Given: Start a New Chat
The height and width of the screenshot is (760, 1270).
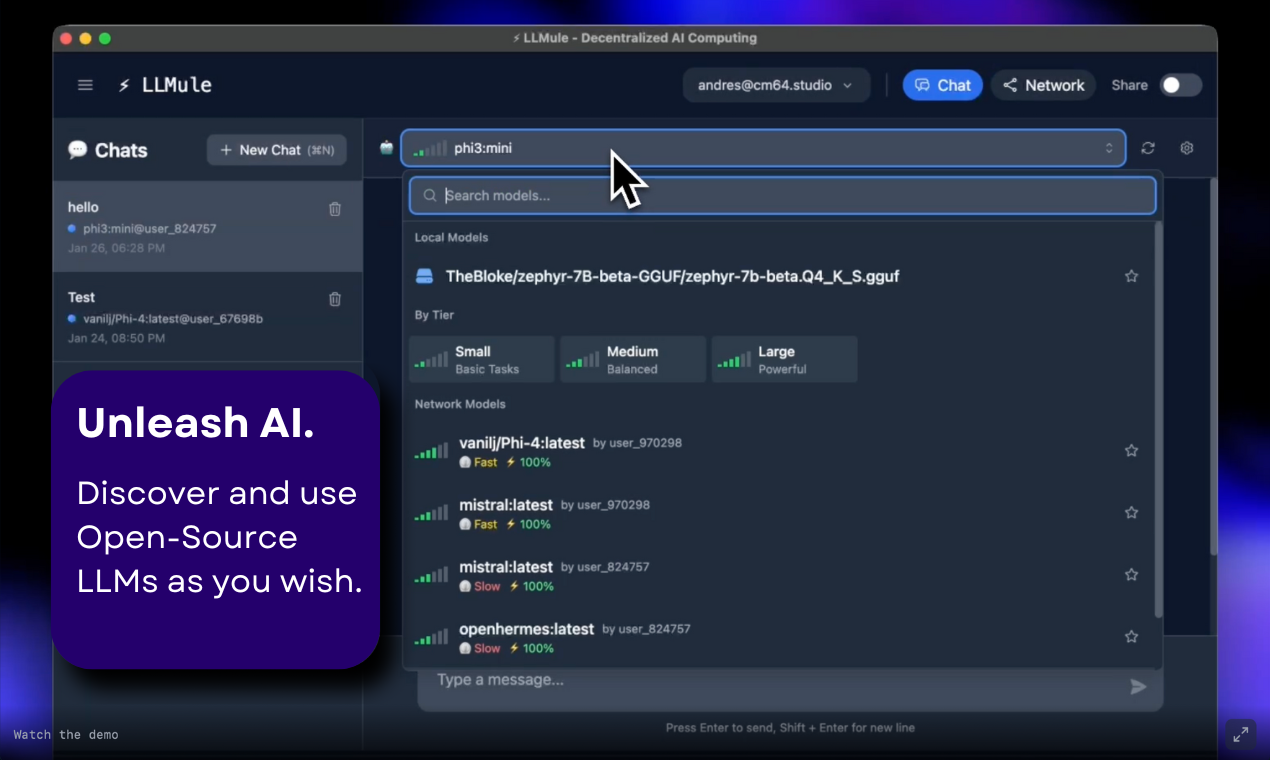Looking at the screenshot, I should tap(277, 150).
